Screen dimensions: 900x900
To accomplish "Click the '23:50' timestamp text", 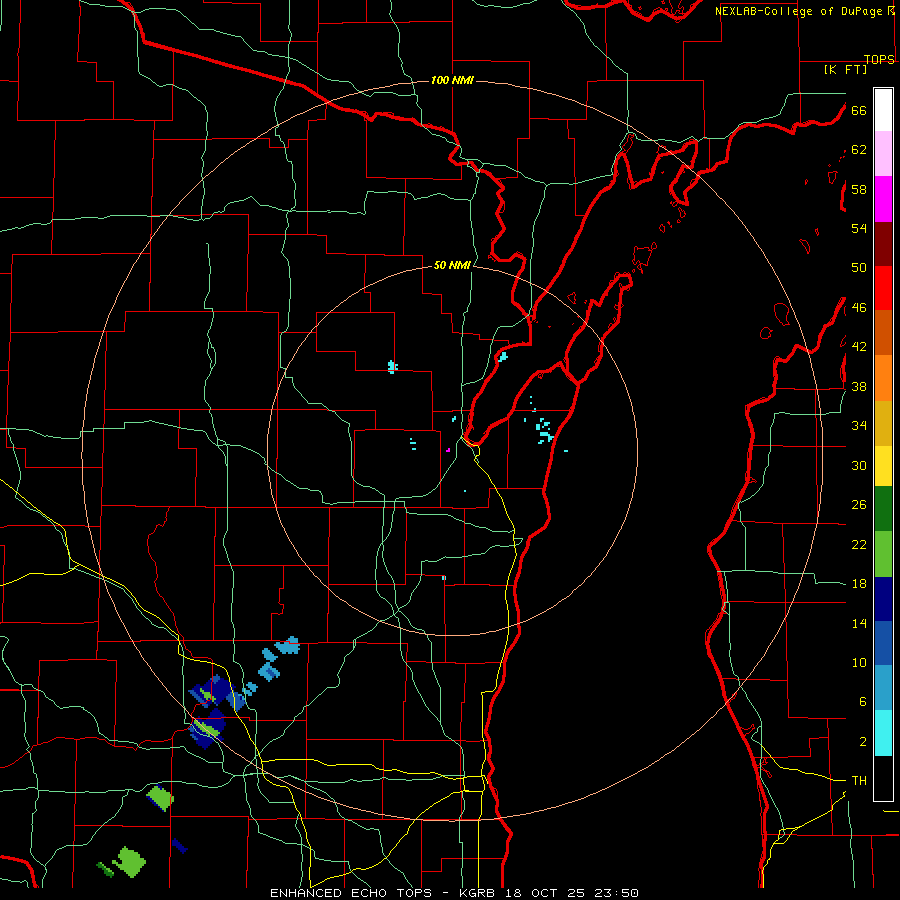I will pyautogui.click(x=618, y=893).
